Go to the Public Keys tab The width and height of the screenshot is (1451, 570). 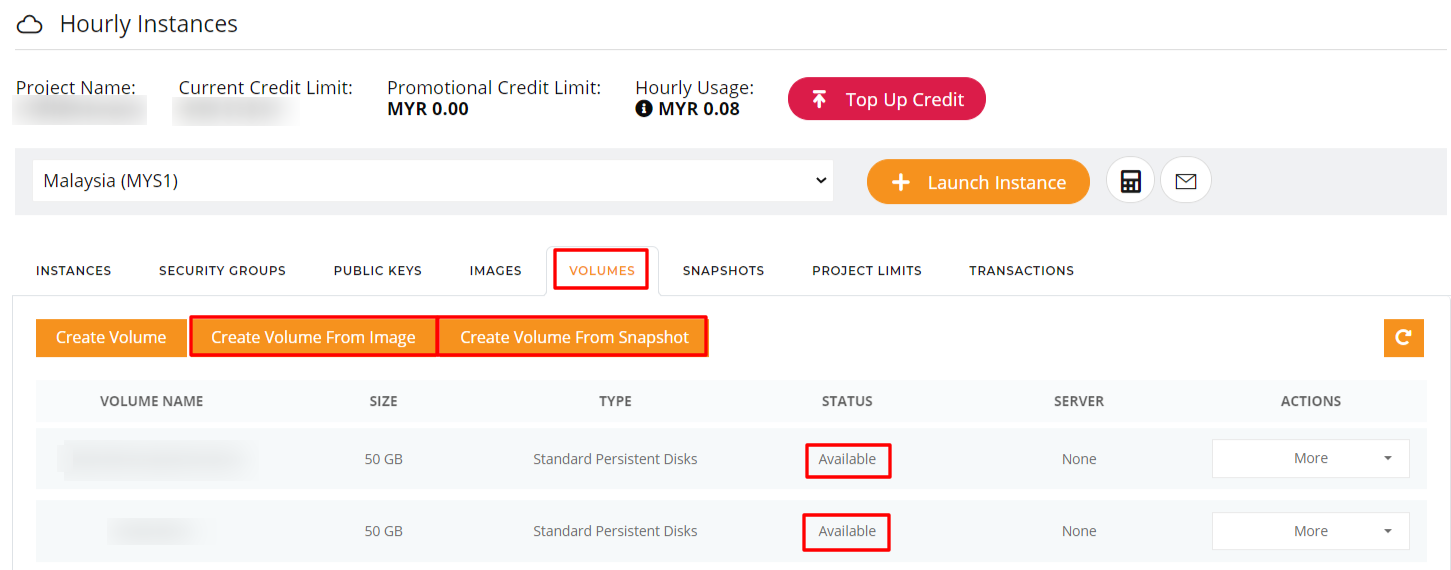coord(378,271)
